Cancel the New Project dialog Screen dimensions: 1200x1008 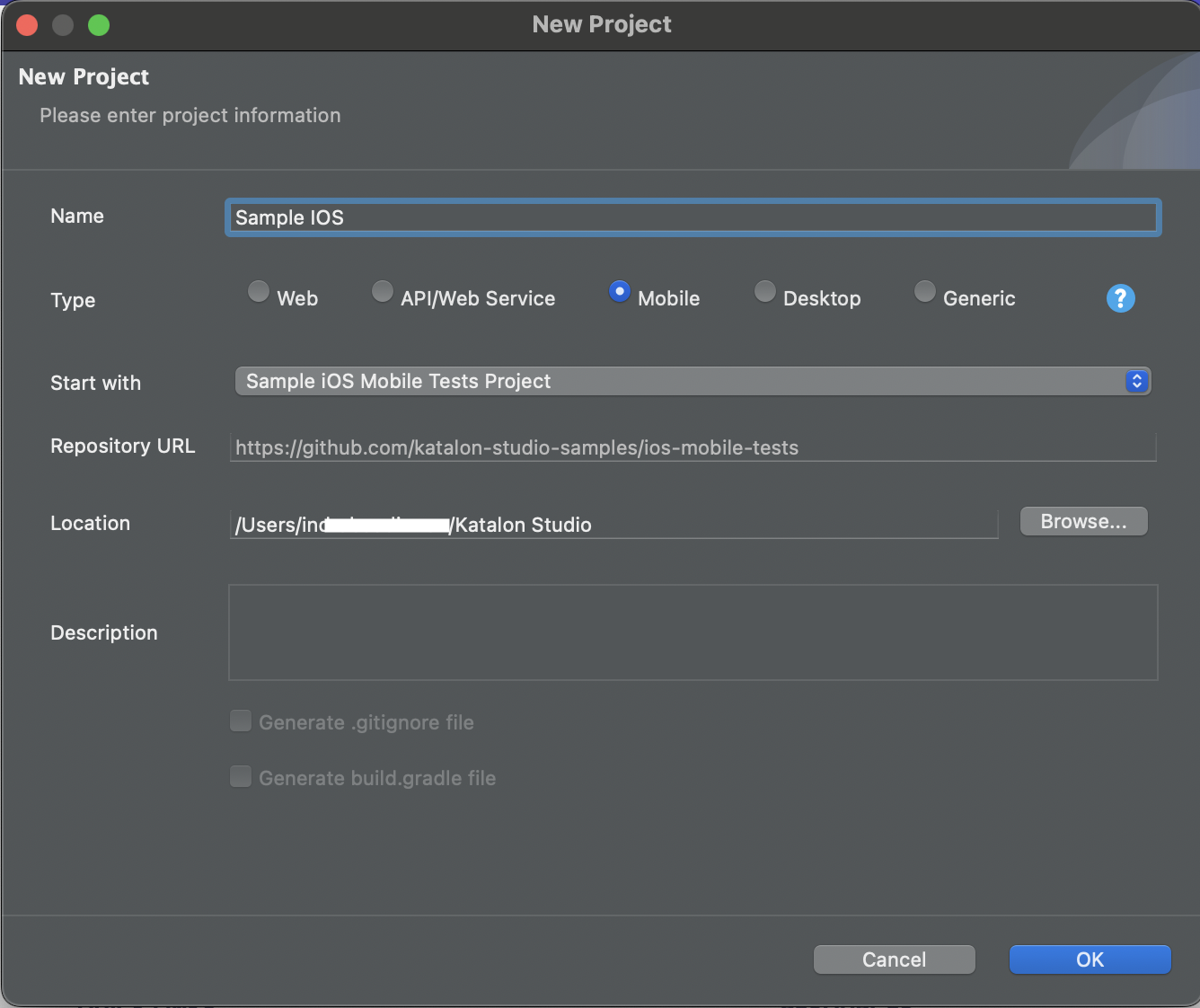pyautogui.click(x=894, y=959)
